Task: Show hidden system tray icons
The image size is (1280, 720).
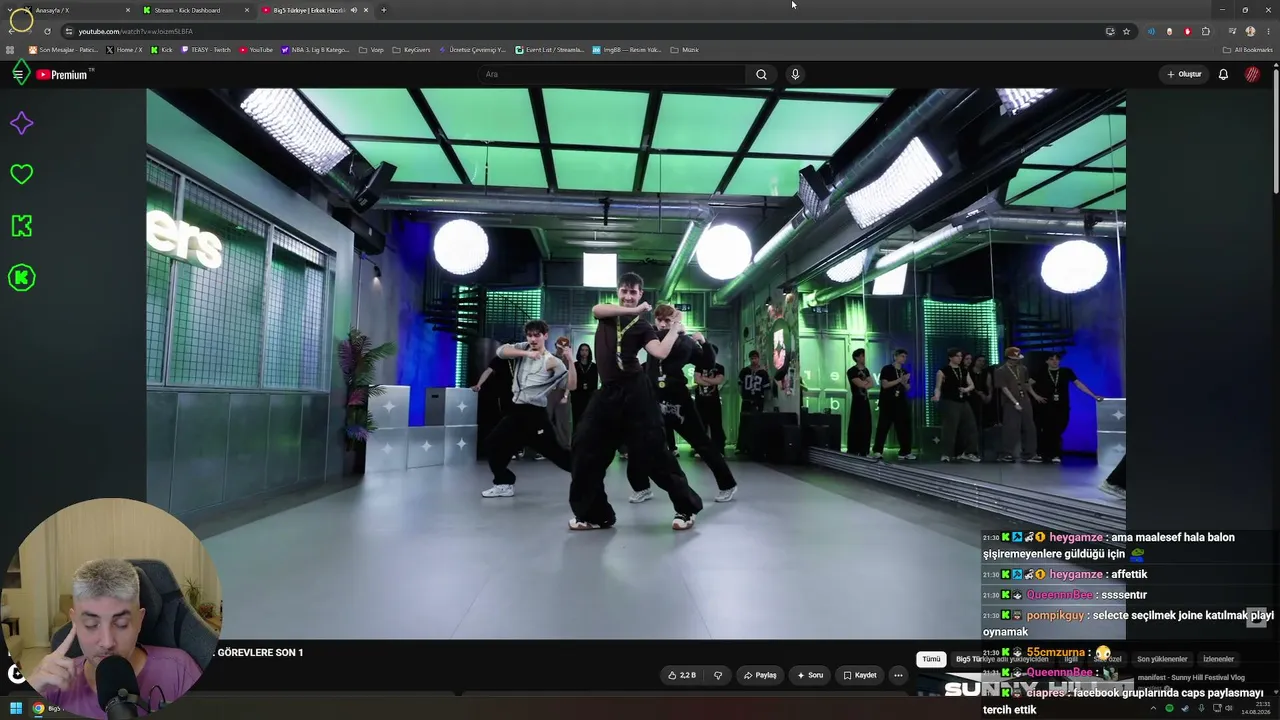Action: tap(1153, 708)
